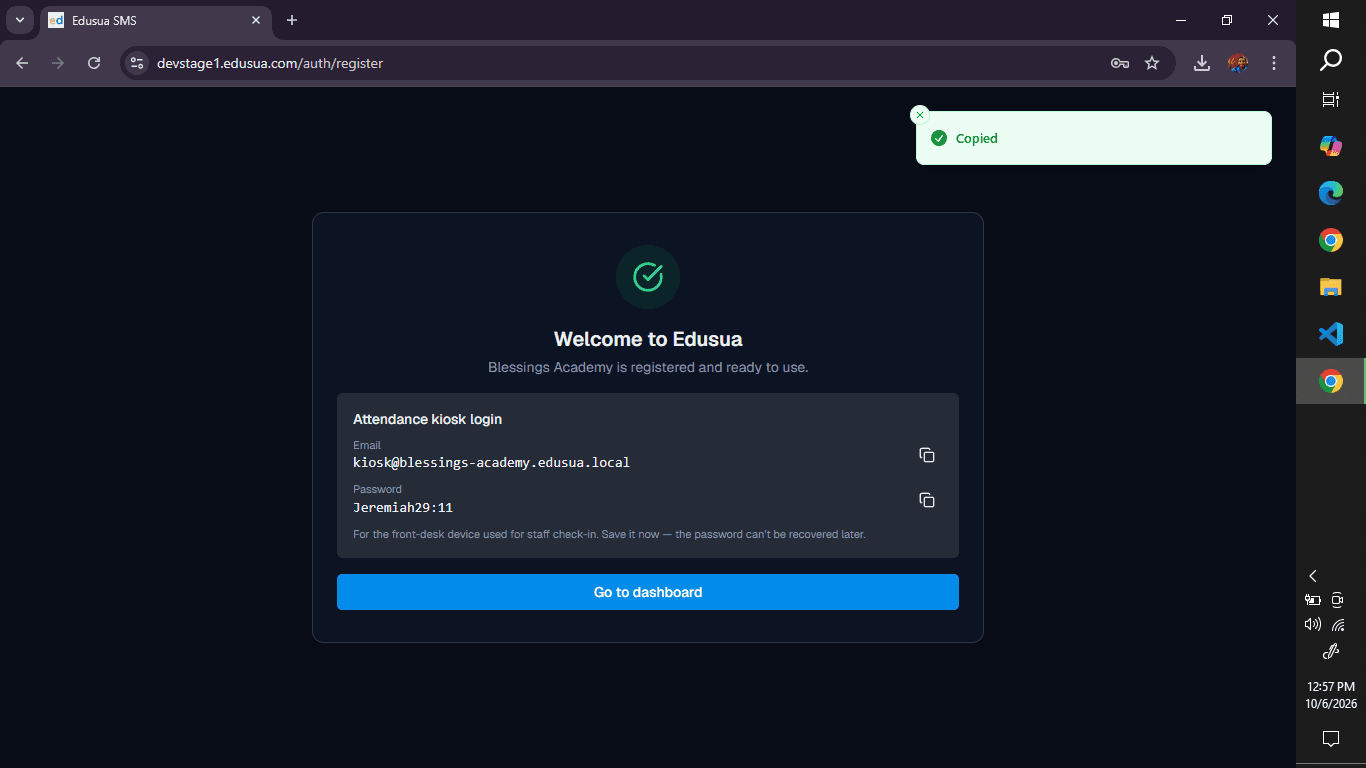
Task: Dismiss the Copied notification
Action: point(920,115)
